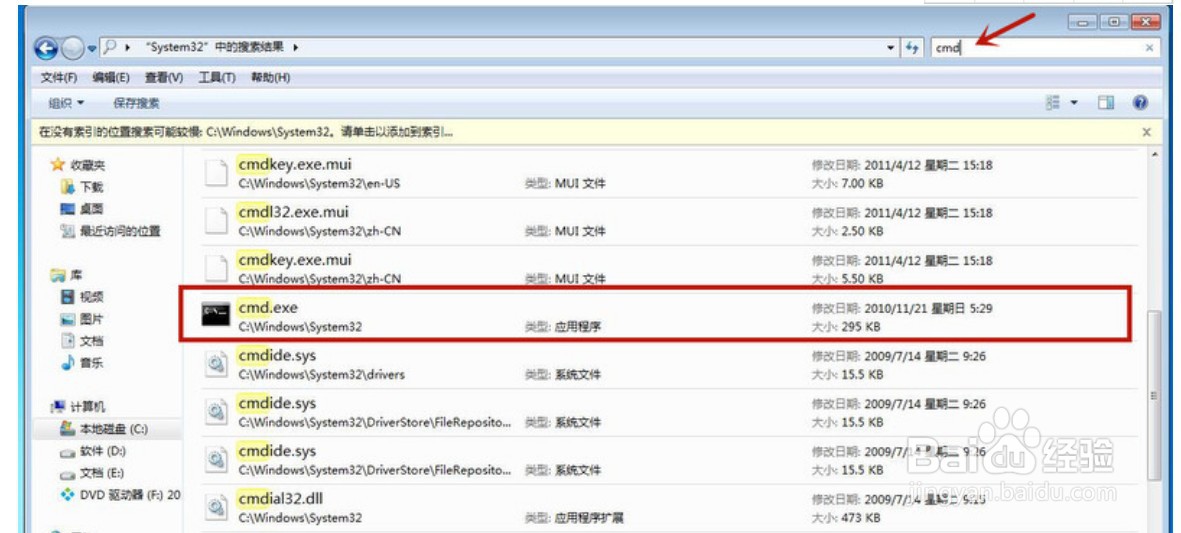Open the 组织 dropdown
Viewport: 1181px width, 533px height.
click(66, 102)
